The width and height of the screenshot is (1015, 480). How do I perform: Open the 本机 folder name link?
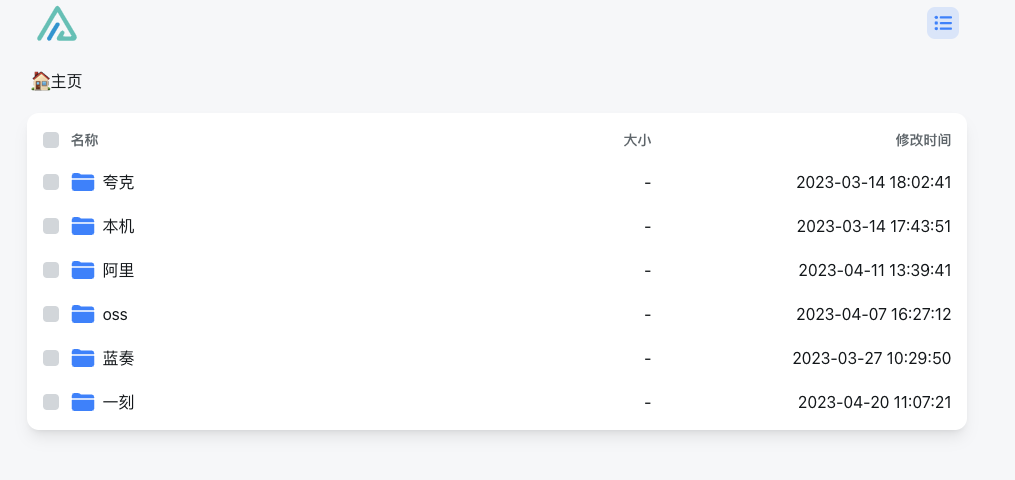(118, 226)
